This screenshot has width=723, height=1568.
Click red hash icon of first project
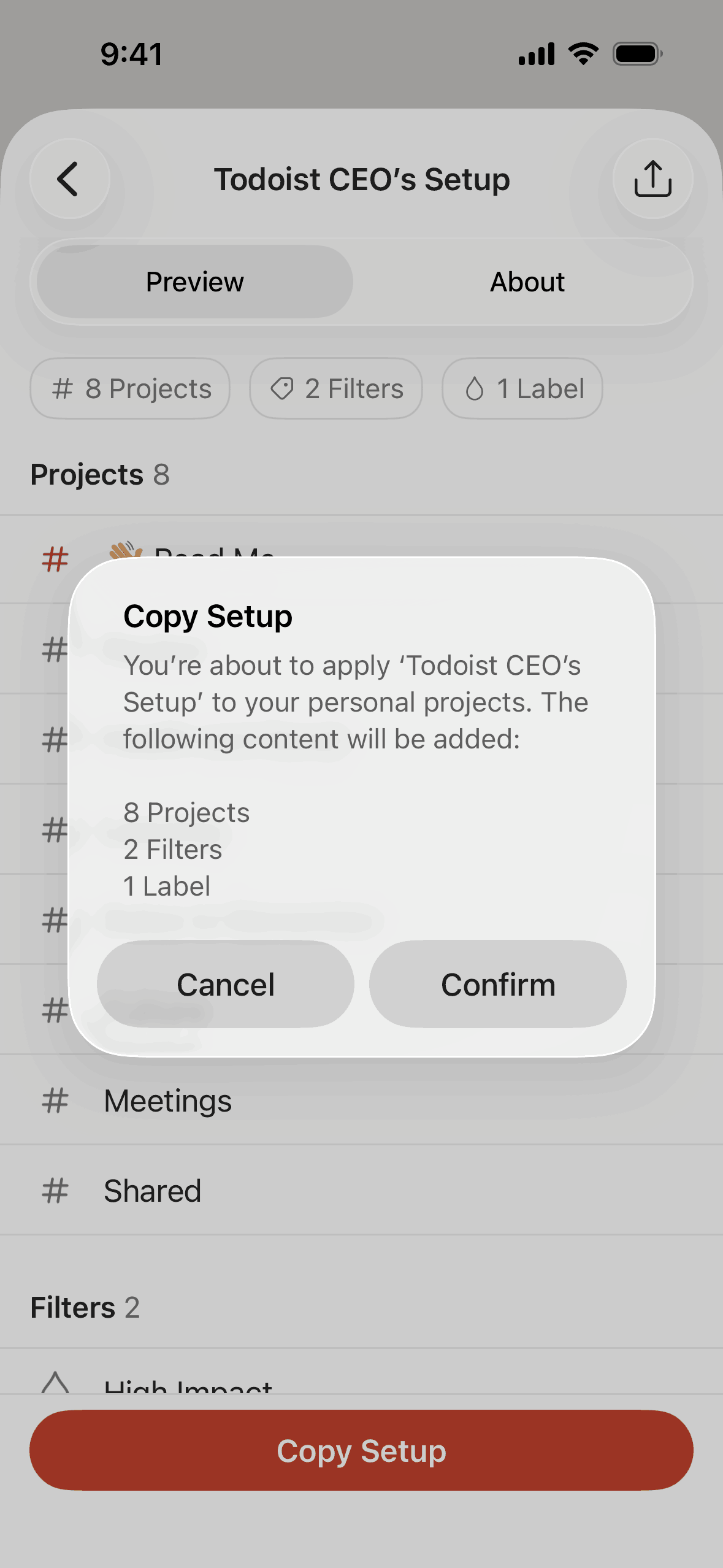pyautogui.click(x=55, y=559)
